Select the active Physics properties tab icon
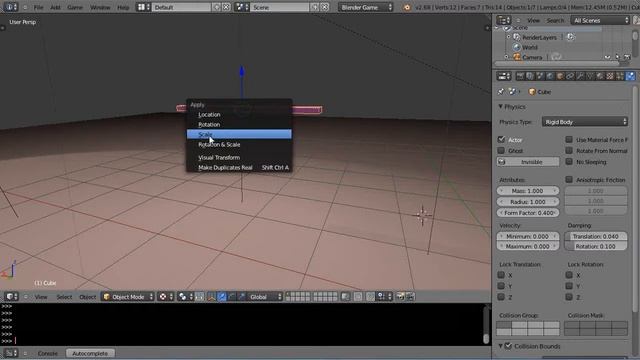 630,76
